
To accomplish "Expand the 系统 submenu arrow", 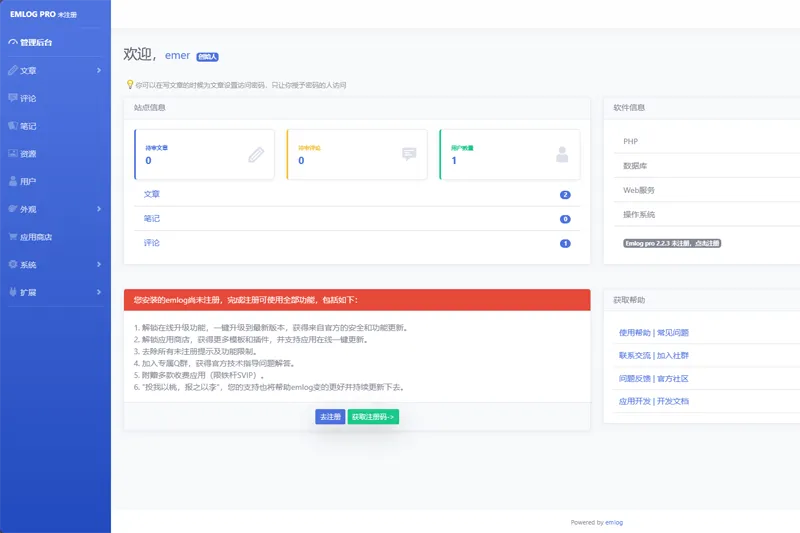I will point(99,265).
